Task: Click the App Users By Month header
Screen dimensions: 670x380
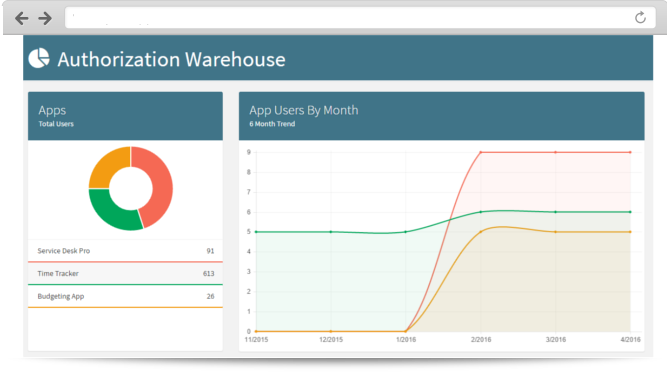Action: (x=441, y=116)
